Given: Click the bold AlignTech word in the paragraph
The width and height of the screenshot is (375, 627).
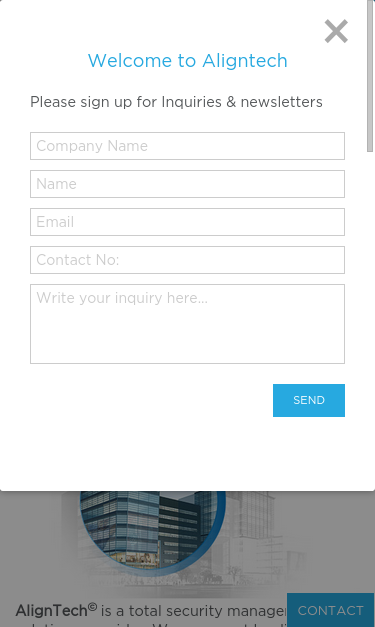Looking at the screenshot, I should point(52,611).
